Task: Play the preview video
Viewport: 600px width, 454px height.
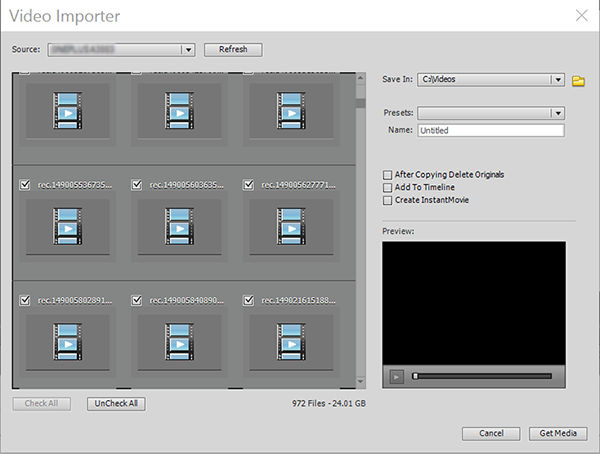Action: pyautogui.click(x=396, y=377)
